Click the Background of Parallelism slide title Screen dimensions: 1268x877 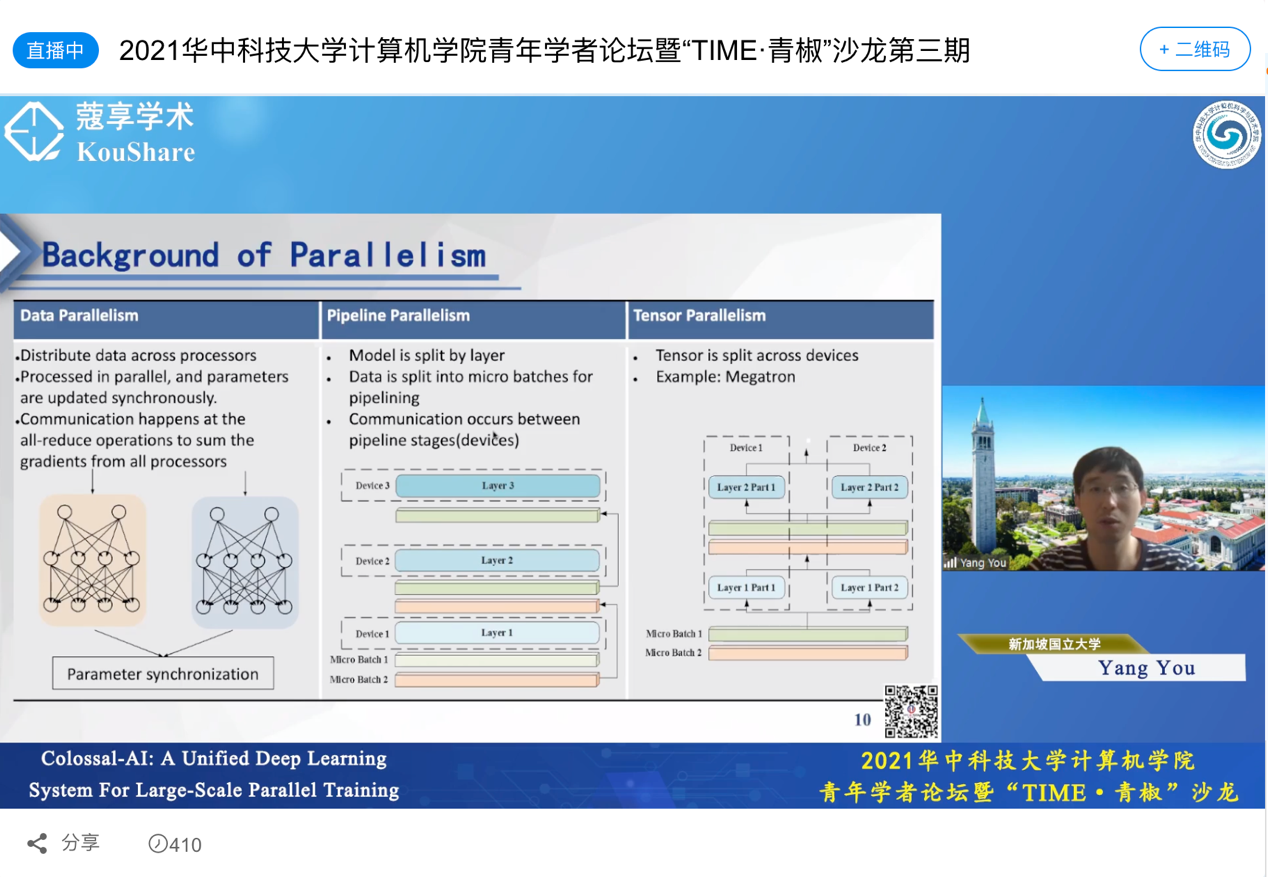coord(264,254)
